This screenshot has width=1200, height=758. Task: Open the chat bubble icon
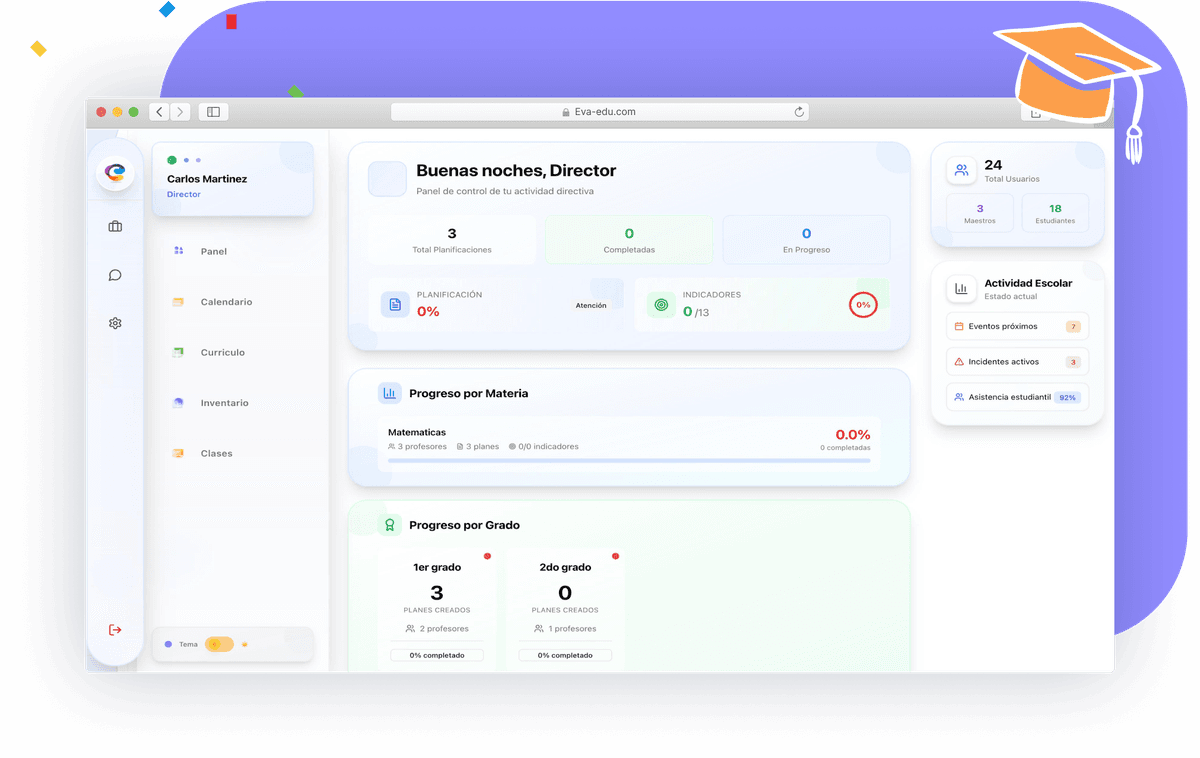(115, 275)
